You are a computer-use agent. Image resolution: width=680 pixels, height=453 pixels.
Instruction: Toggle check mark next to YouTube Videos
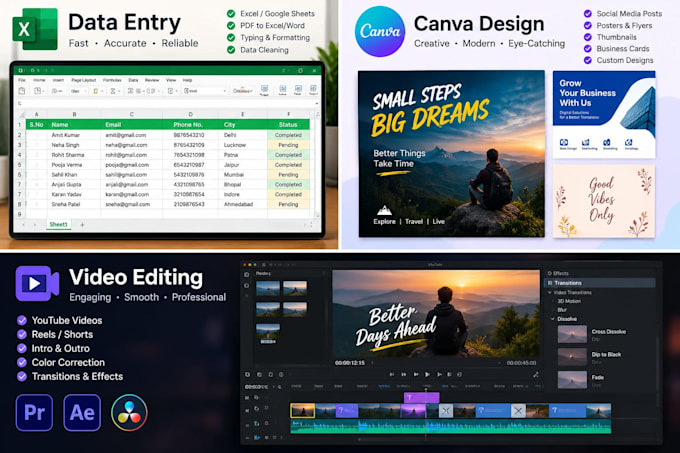pos(22,320)
